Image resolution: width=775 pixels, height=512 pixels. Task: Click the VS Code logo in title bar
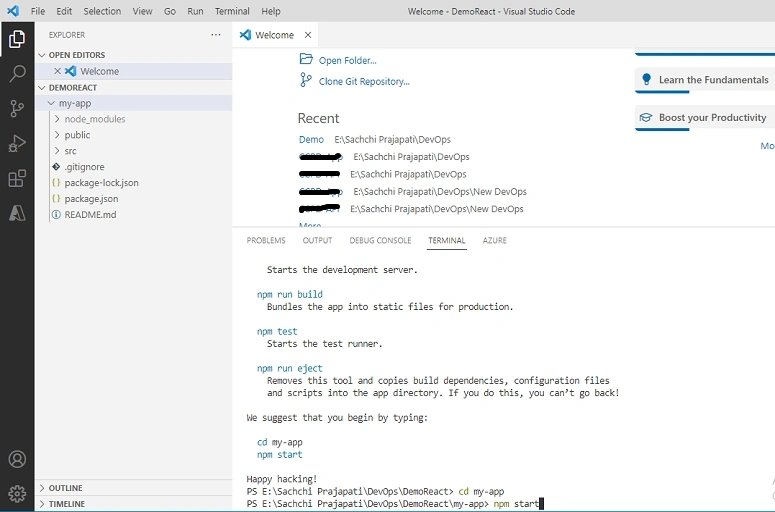[13, 11]
